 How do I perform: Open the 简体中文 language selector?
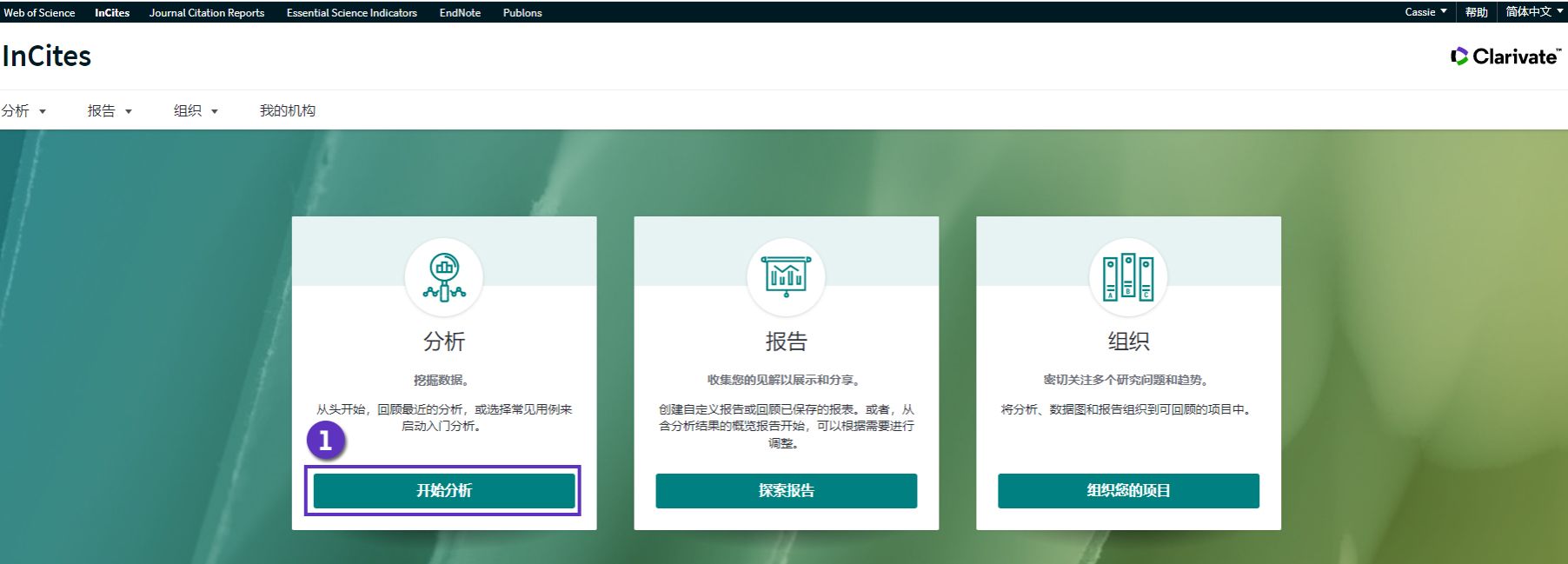(x=1534, y=12)
